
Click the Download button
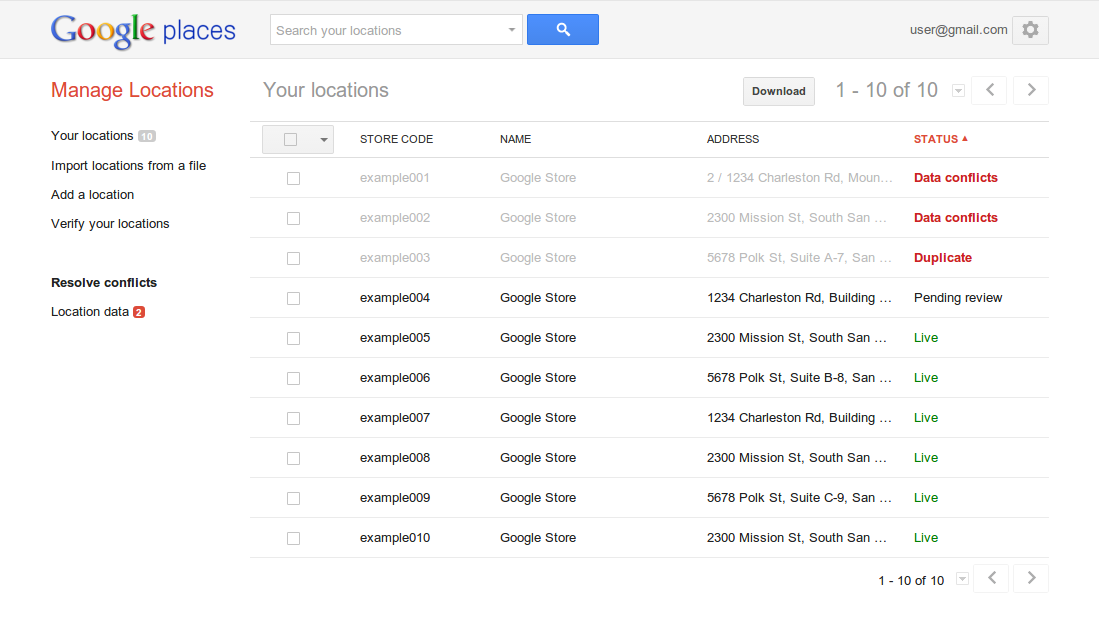point(778,91)
